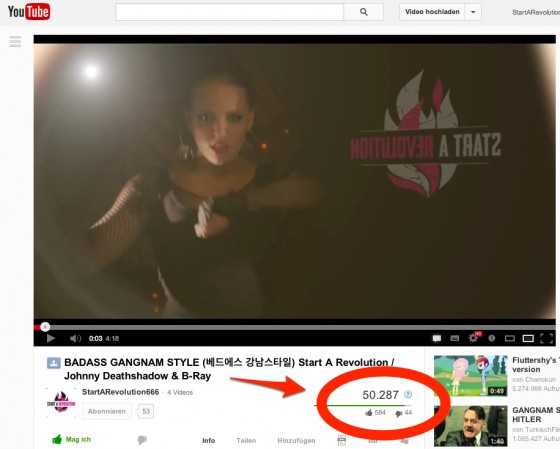This screenshot has width=560, height=449.
Task: Switch to large player size
Action: 528,338
